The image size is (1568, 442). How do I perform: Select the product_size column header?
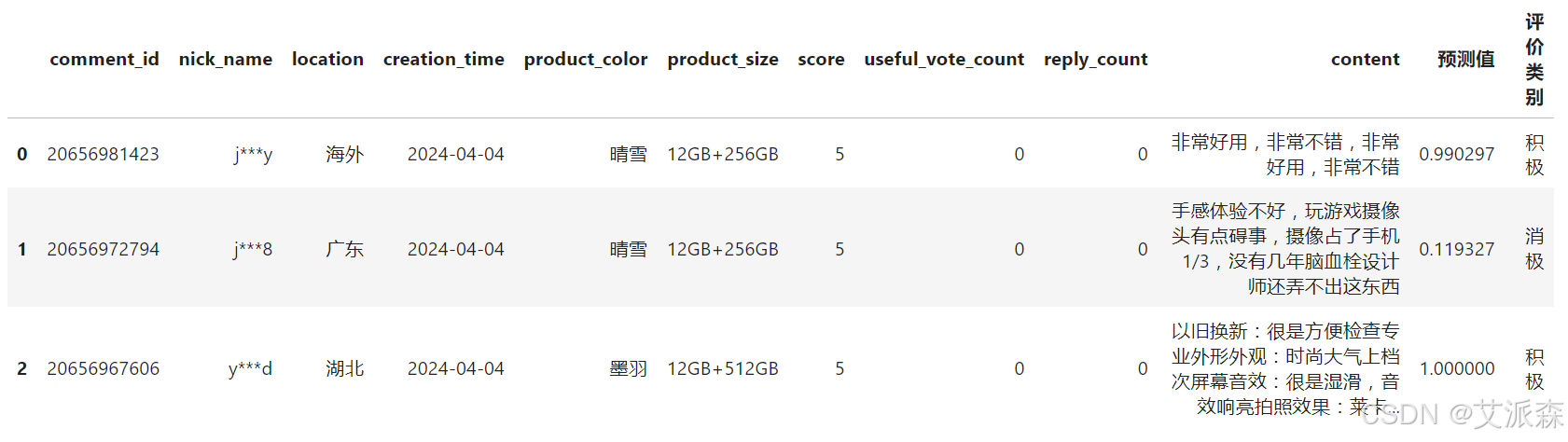tap(723, 60)
